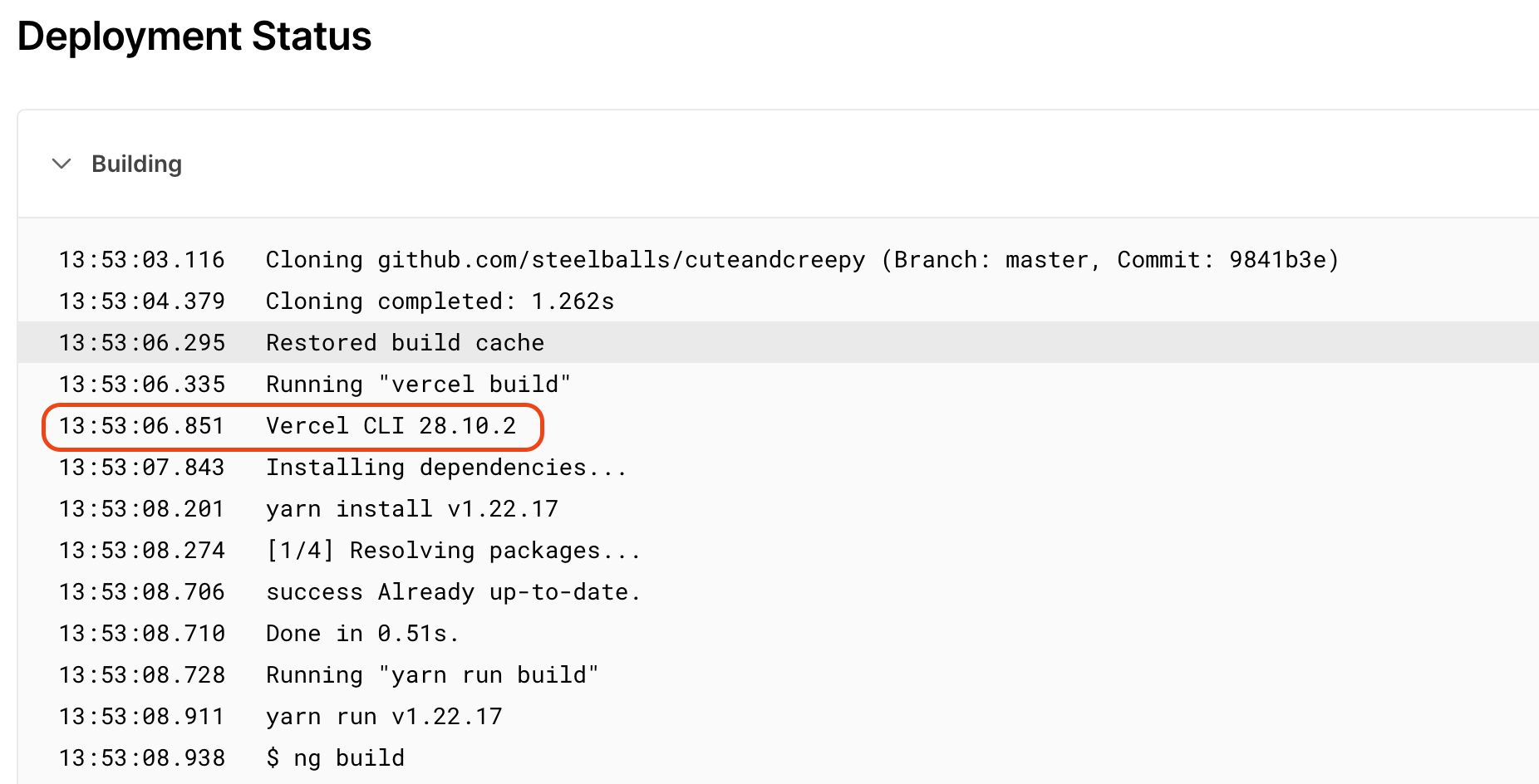Click the Vercel CLI 28.10.2 log line
1539x784 pixels.
tap(778, 425)
